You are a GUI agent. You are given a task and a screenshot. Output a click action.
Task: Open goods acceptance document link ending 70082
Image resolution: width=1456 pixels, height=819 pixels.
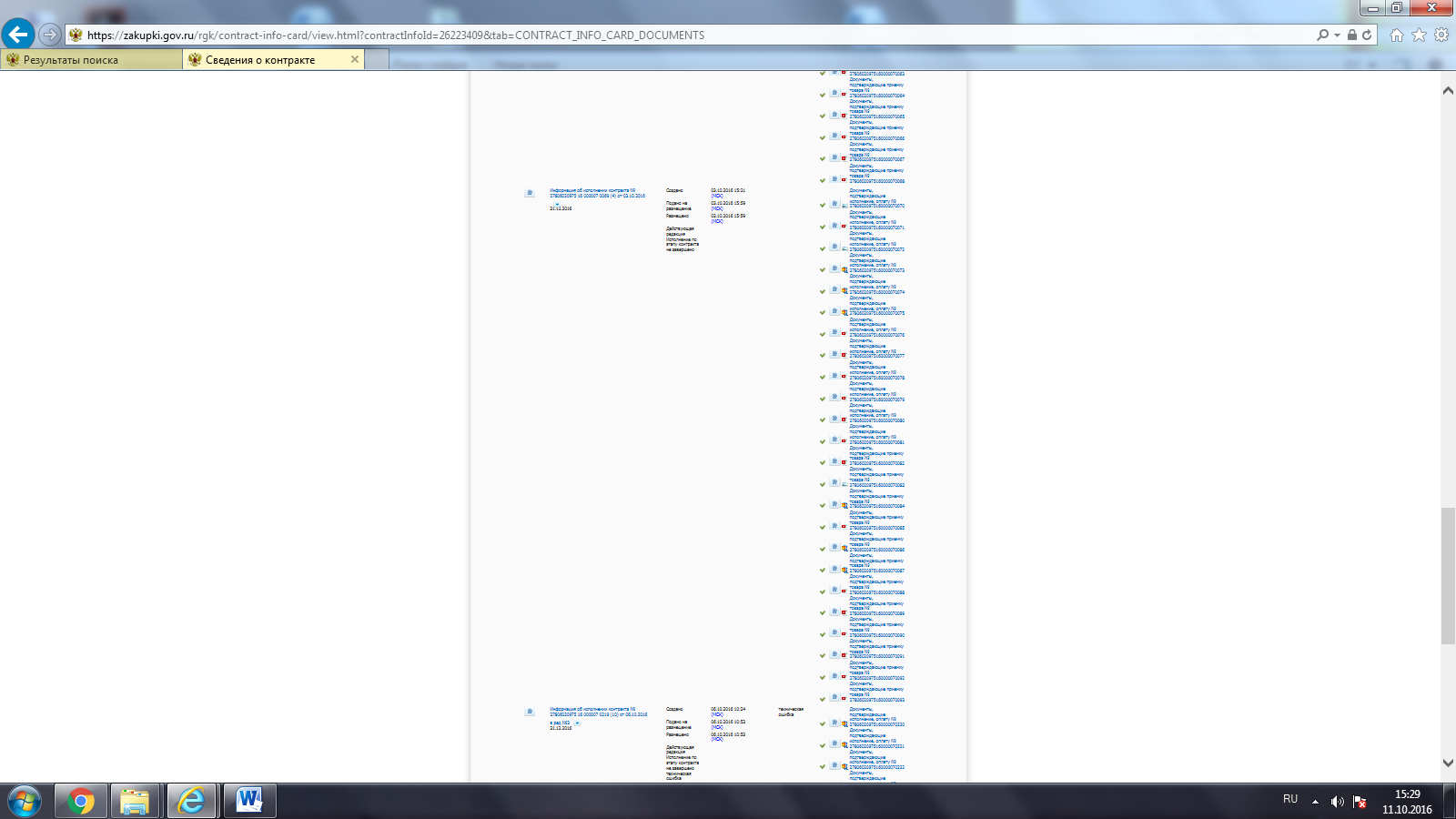[x=877, y=455]
